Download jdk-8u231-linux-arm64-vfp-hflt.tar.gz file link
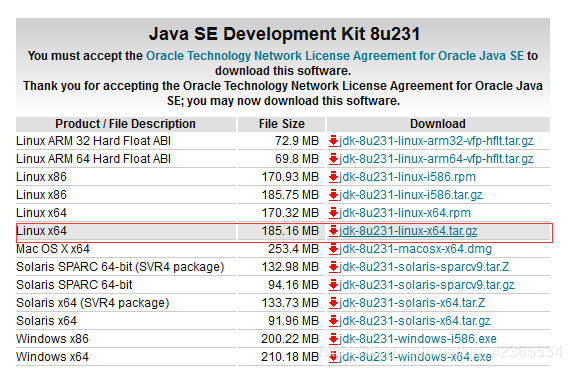572x370 pixels. click(436, 159)
